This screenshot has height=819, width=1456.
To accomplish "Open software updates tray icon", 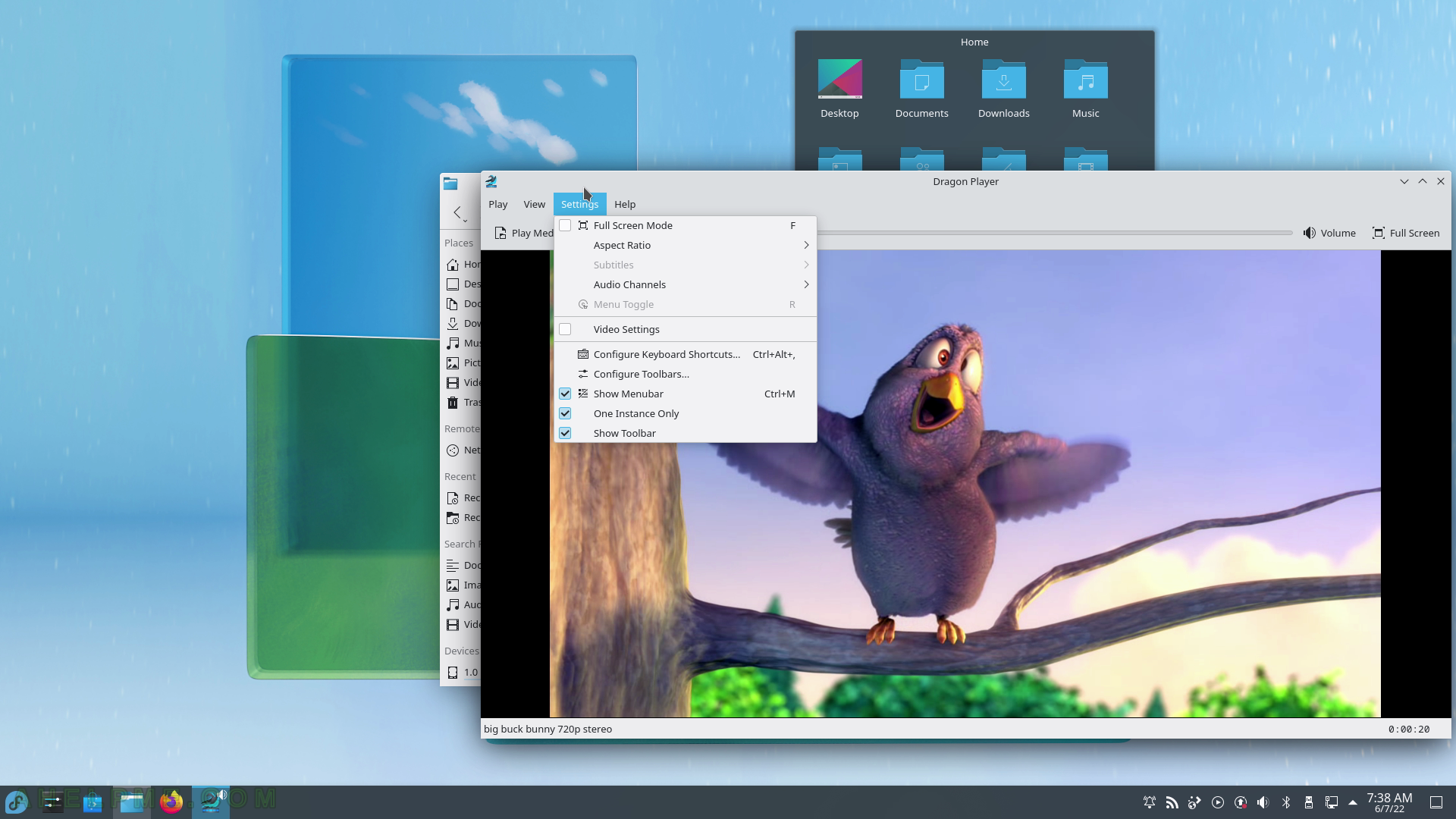I will coord(1241,802).
